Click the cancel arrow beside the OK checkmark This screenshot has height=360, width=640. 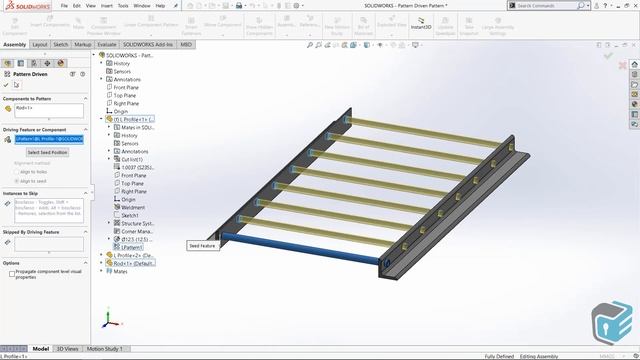coord(16,85)
